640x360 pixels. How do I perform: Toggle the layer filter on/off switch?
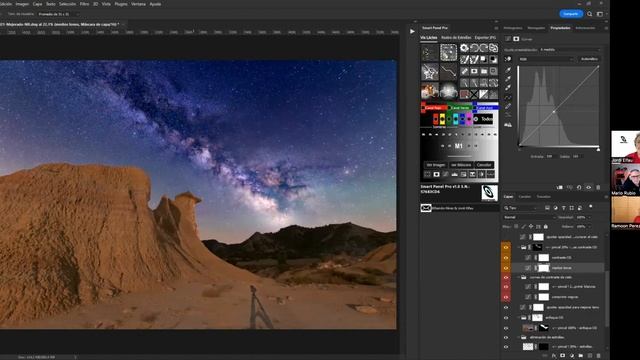pyautogui.click(x=591, y=207)
